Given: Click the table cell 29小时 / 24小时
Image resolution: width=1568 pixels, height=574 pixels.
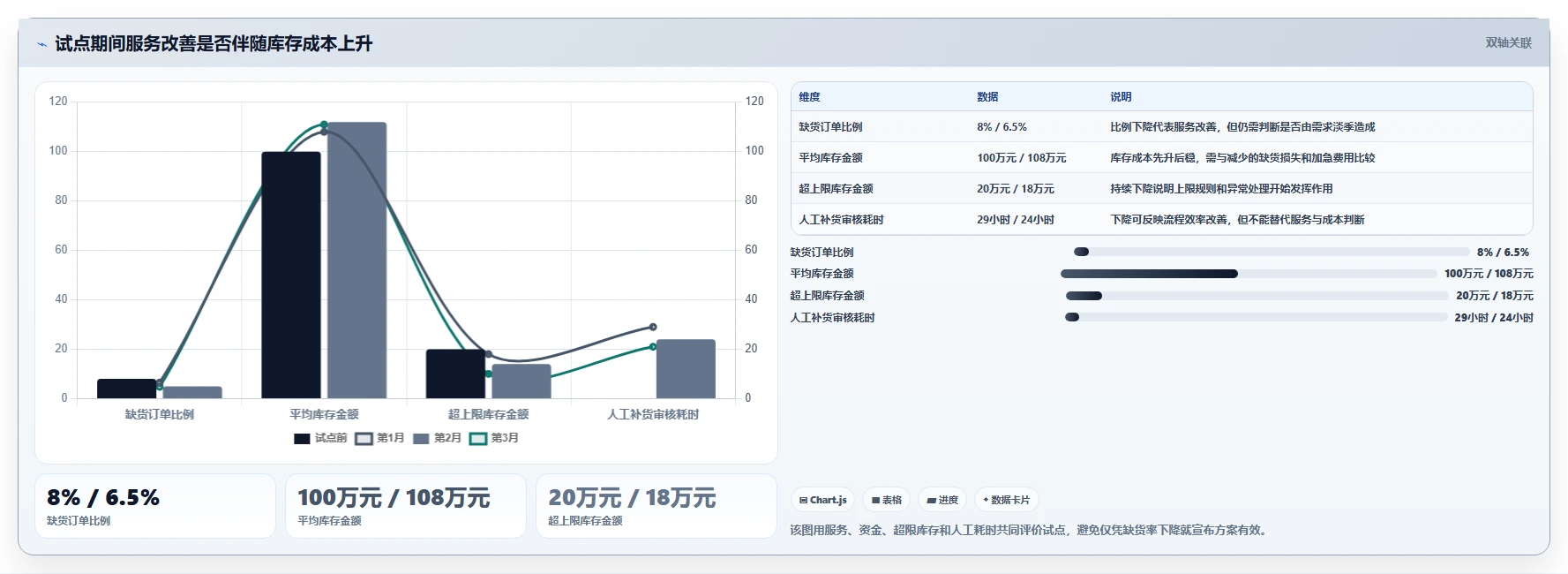Looking at the screenshot, I should [1015, 220].
